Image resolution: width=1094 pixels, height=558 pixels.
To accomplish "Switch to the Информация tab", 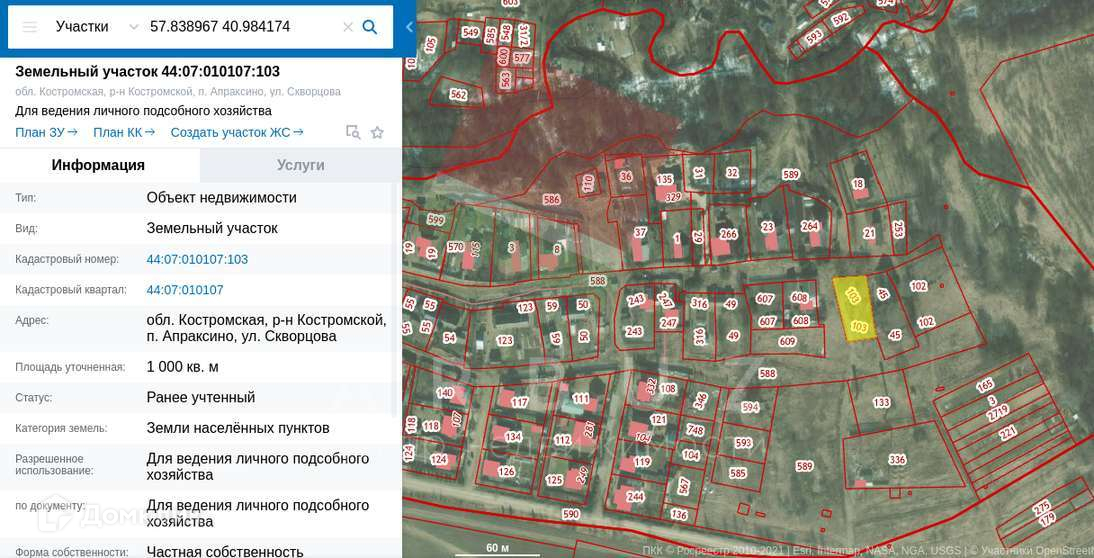I will click(x=98, y=165).
